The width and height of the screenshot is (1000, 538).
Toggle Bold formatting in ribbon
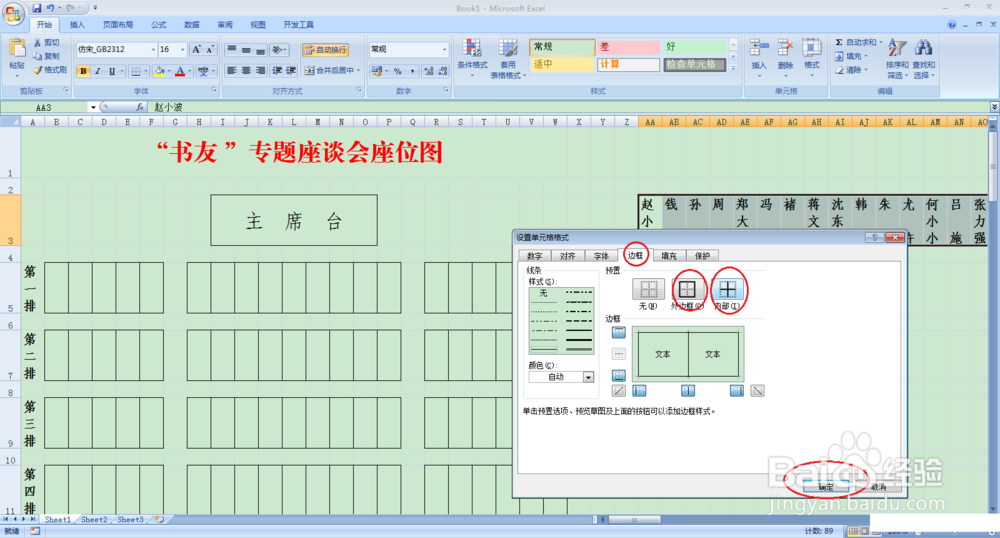[84, 71]
